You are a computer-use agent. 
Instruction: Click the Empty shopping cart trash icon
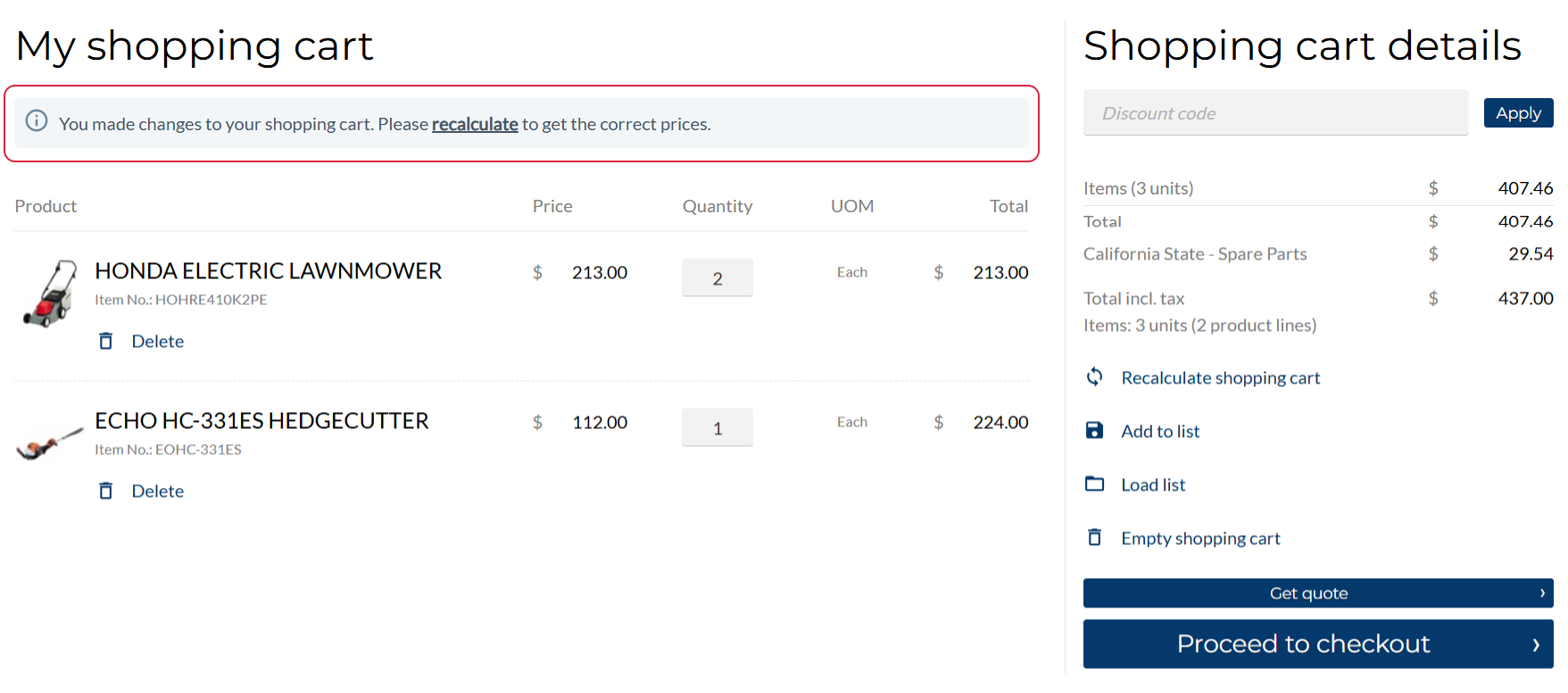point(1095,538)
